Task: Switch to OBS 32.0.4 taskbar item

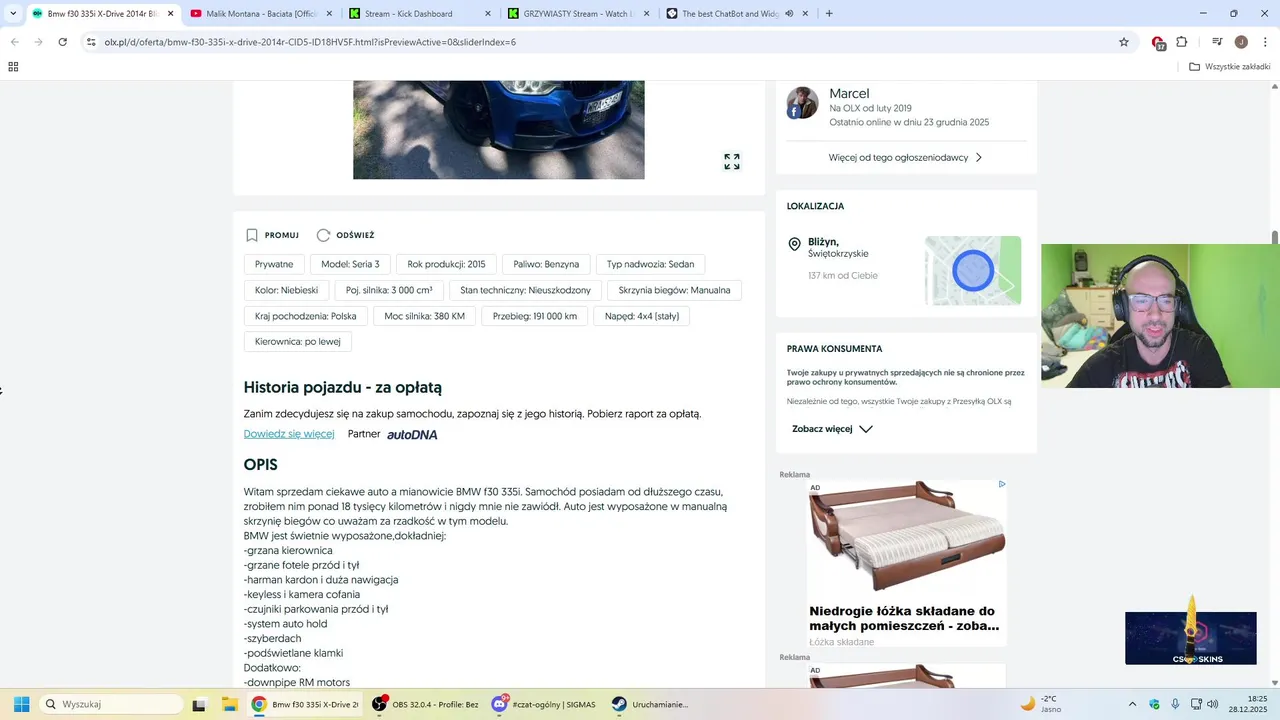Action: tap(426, 704)
